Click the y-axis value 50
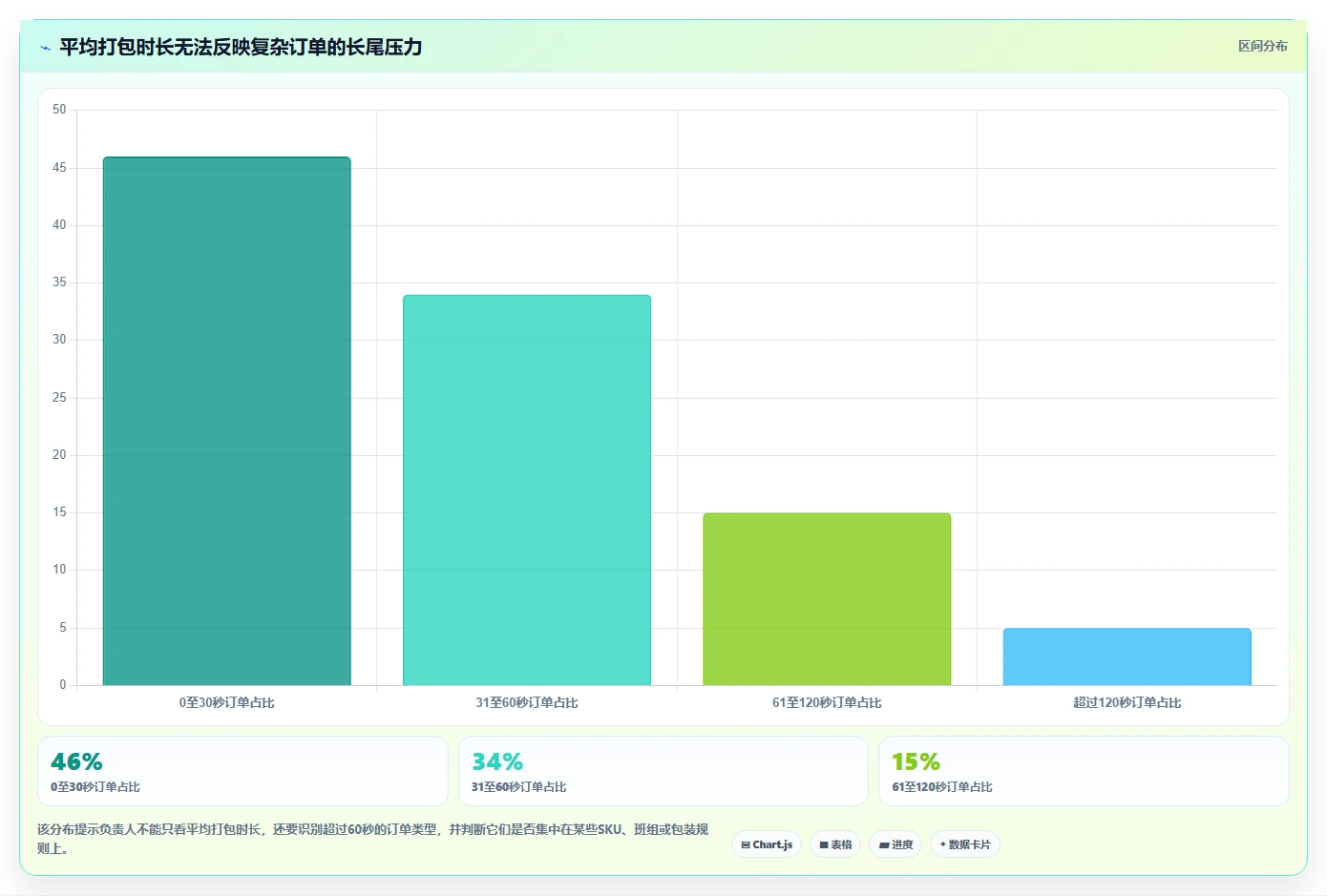Viewport: 1327px width, 896px height. tap(59, 110)
